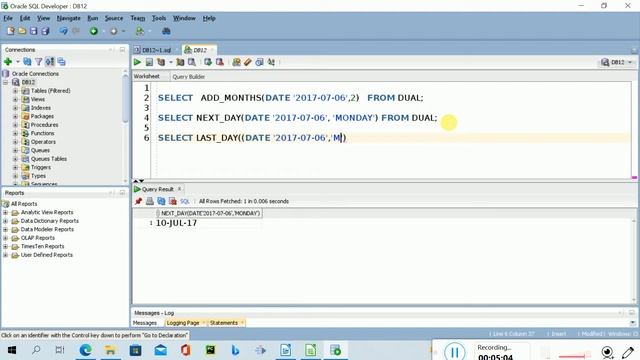The height and width of the screenshot is (360, 640).
Task: Add new connection with green plus
Action: point(8,62)
